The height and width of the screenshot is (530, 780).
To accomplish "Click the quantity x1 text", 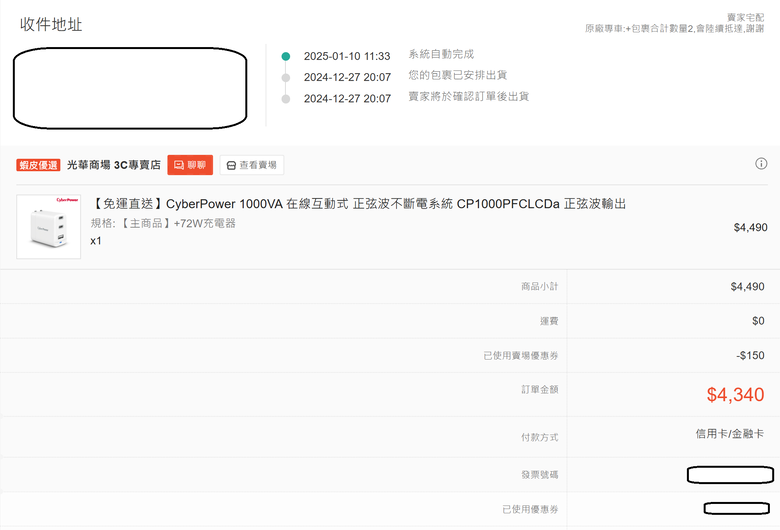I will click(x=96, y=241).
